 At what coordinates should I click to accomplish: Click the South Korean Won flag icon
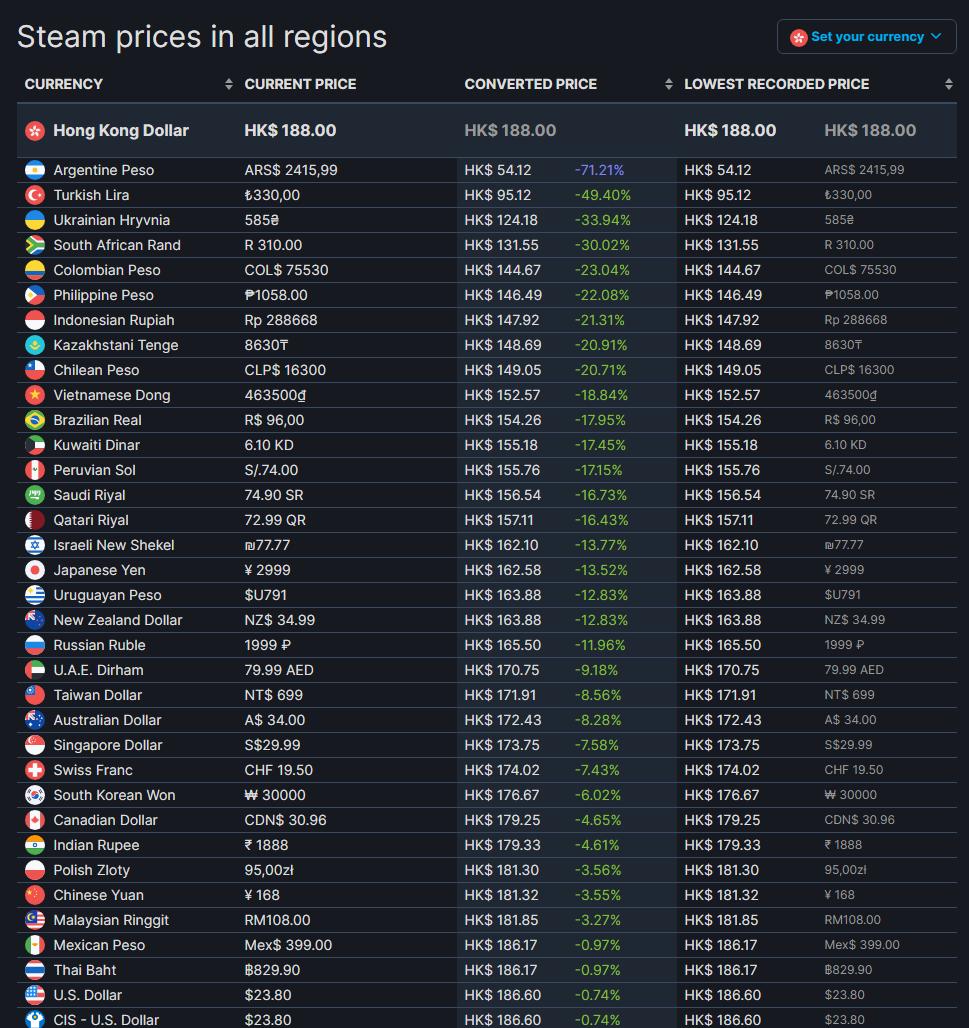(x=35, y=795)
